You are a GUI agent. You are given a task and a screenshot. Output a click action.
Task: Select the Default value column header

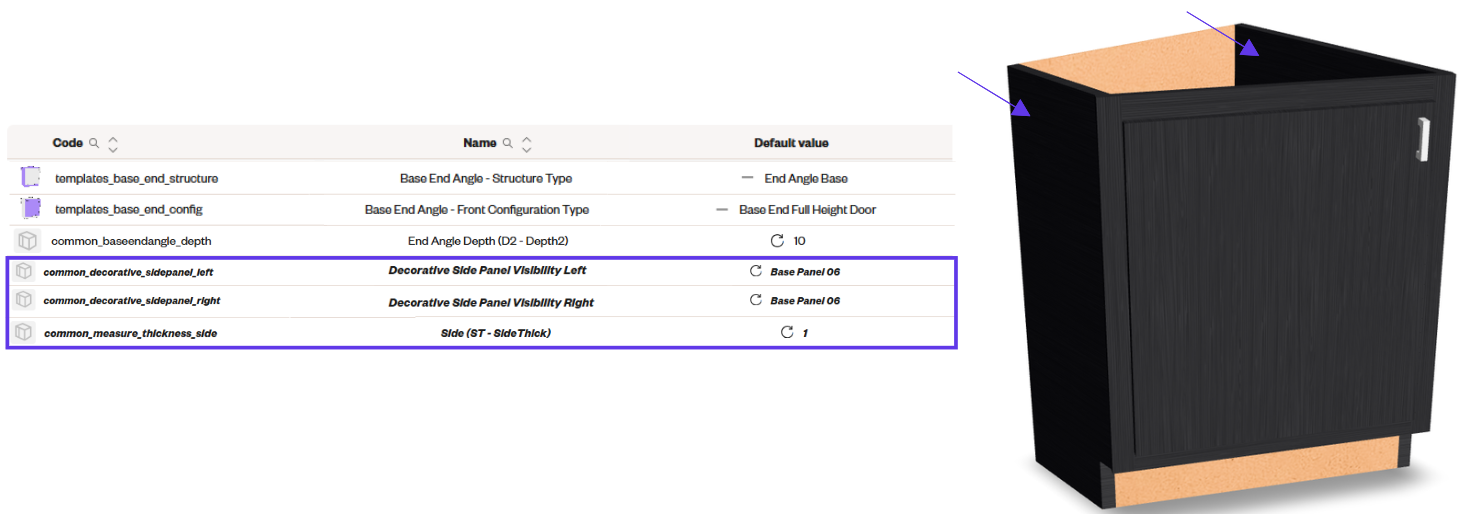(791, 143)
